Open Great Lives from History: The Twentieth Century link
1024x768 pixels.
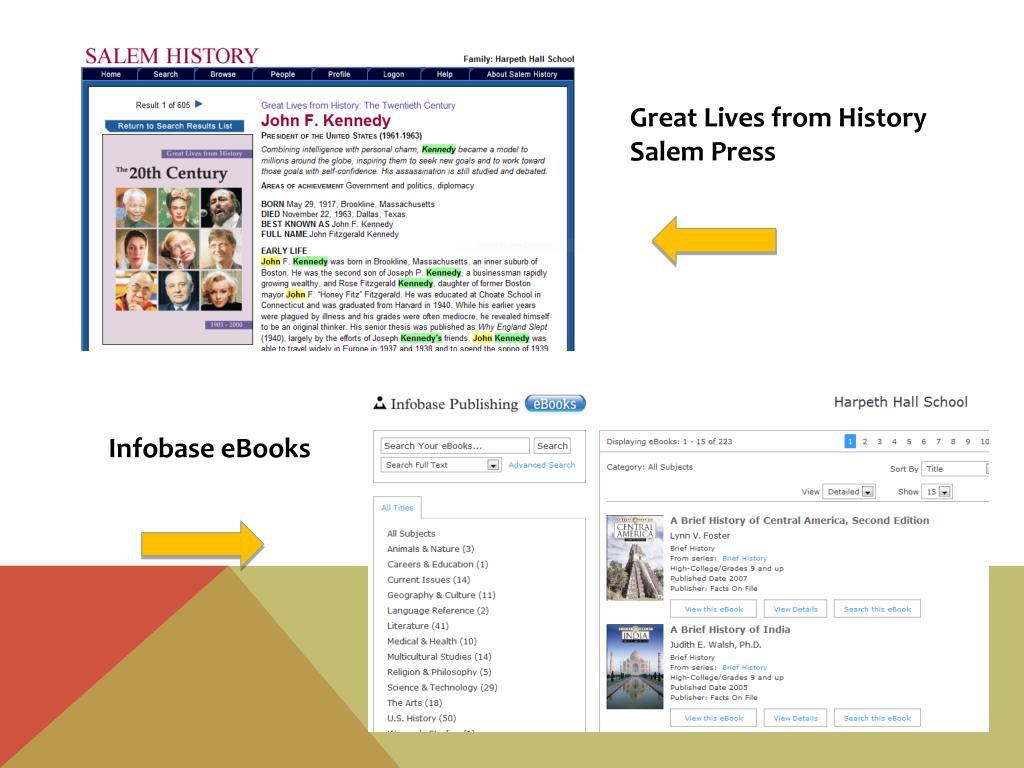358,105
